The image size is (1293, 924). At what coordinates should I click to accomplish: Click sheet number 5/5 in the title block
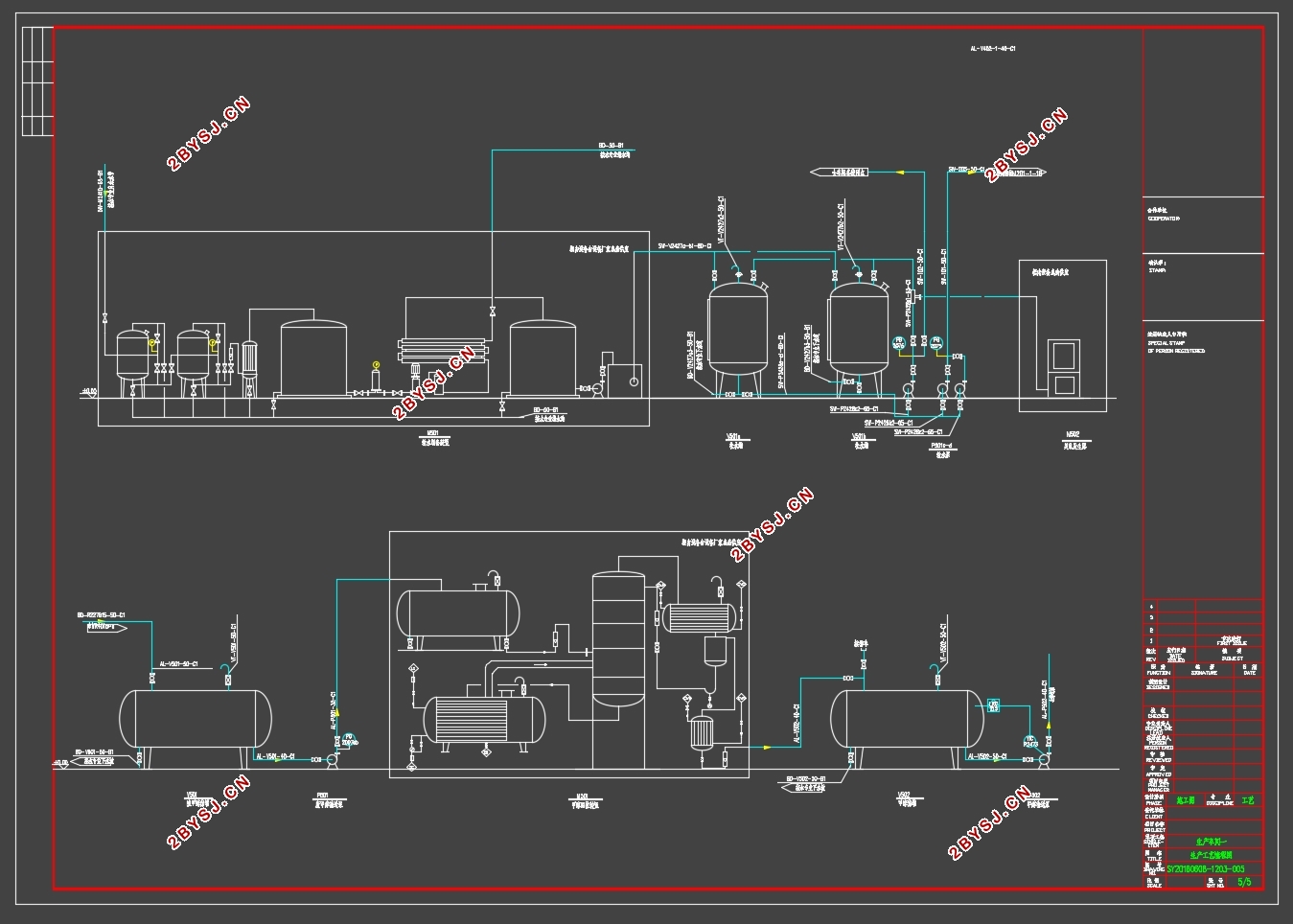coord(1245,881)
